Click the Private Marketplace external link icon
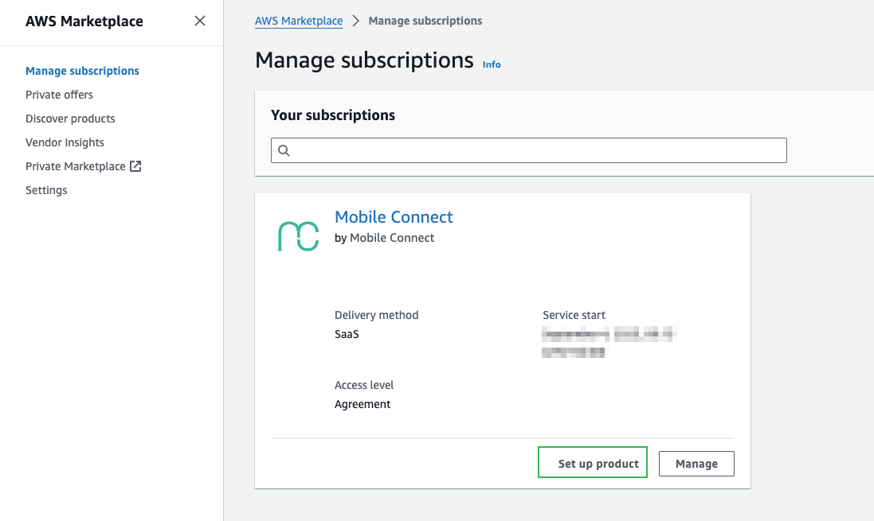Viewport: 874px width, 521px height. [x=135, y=166]
